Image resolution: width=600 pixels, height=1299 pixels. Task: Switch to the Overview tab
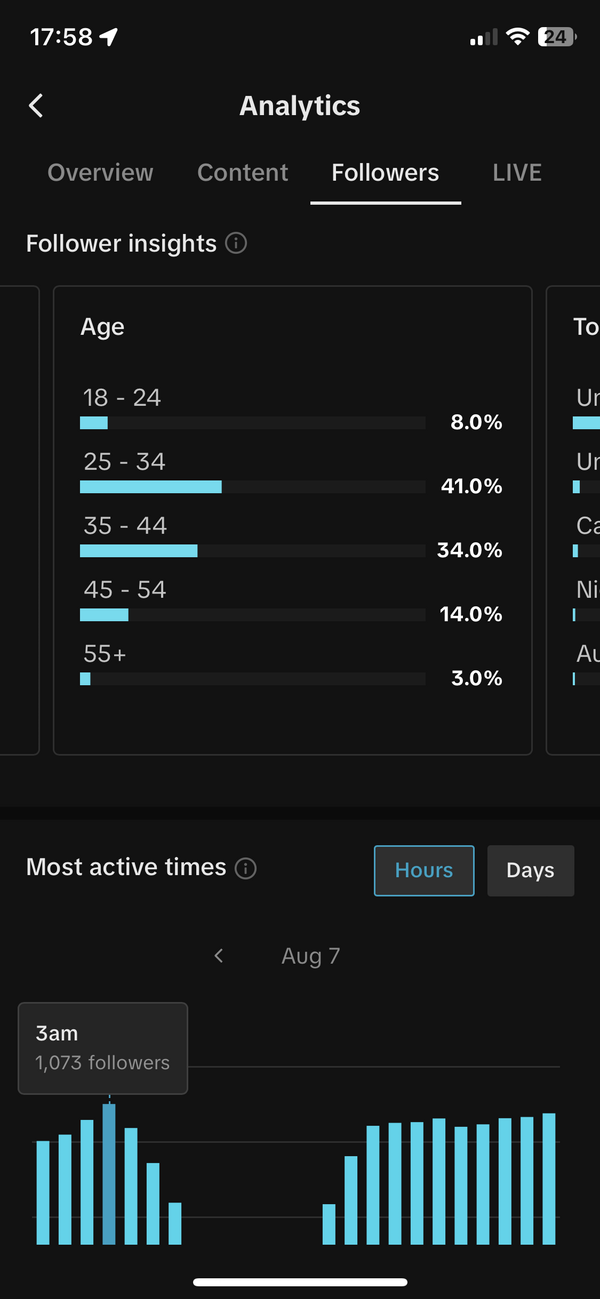click(100, 172)
